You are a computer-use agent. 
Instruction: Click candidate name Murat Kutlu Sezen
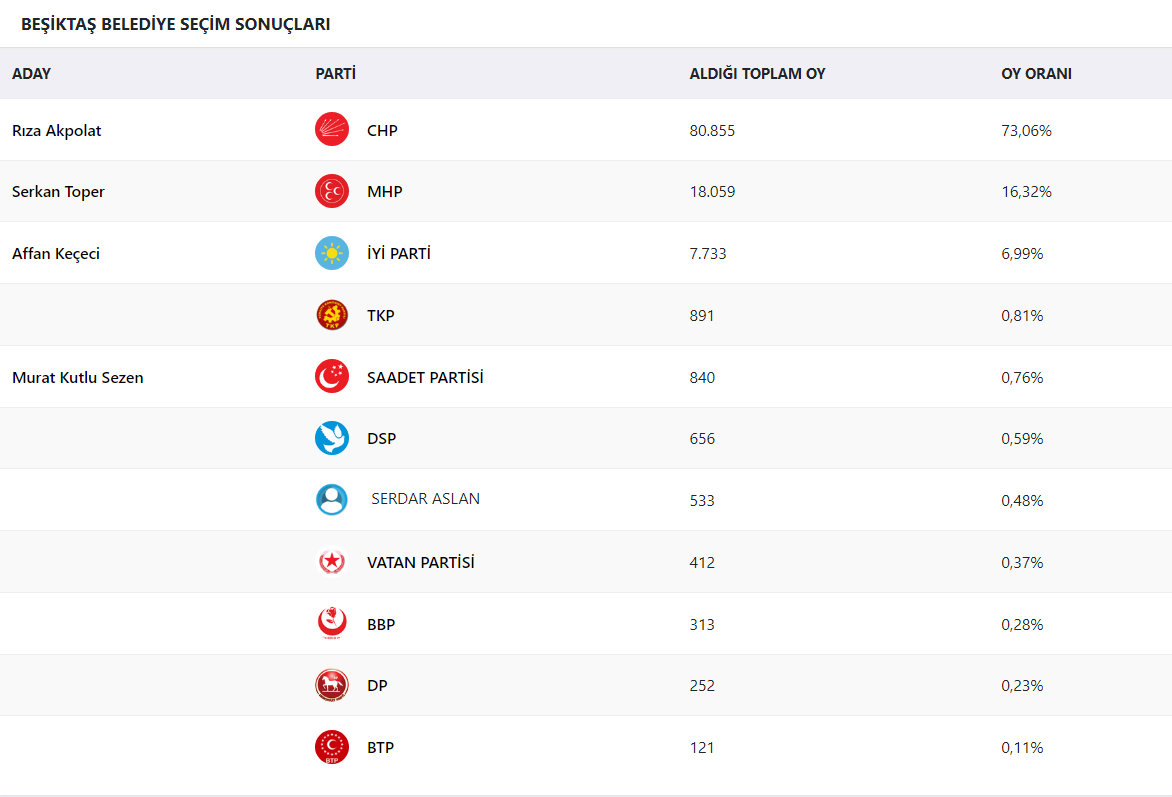tap(78, 378)
